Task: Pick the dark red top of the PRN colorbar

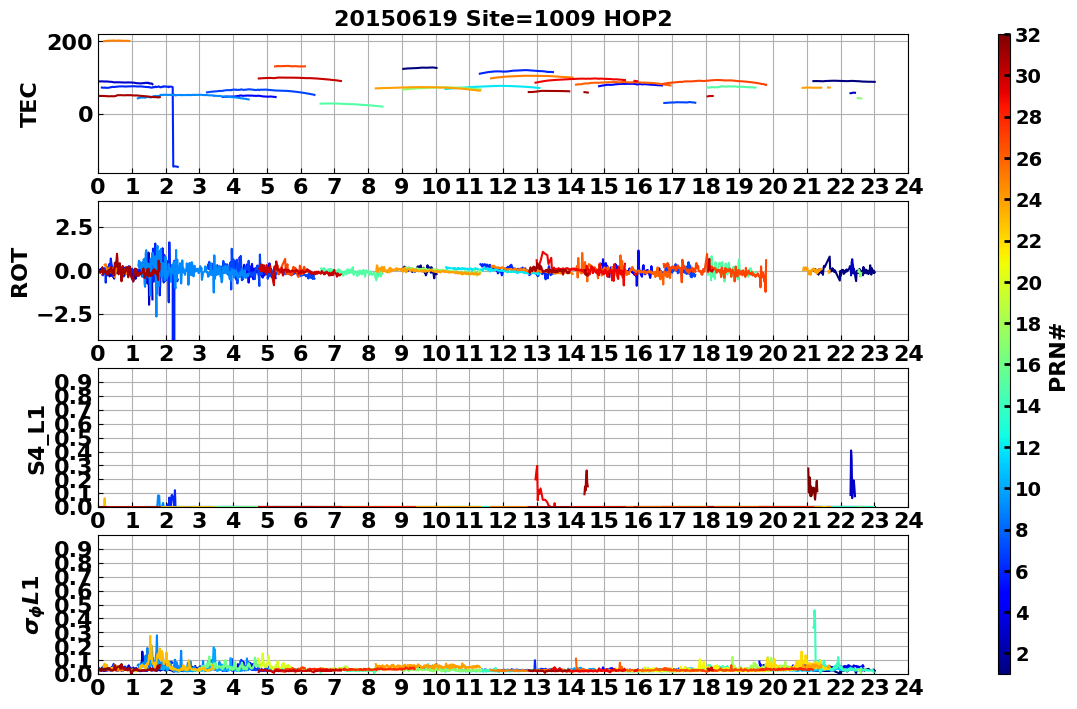Action: tap(1004, 40)
